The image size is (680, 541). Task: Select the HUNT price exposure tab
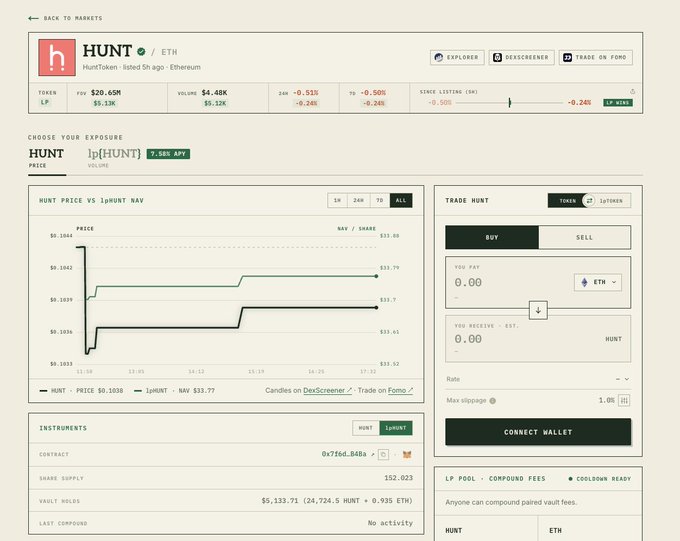(x=46, y=158)
